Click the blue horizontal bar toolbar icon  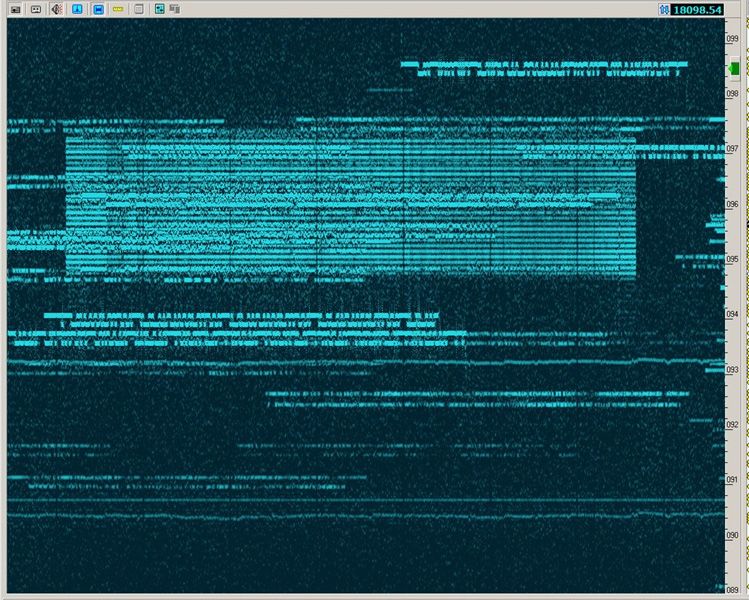point(98,9)
